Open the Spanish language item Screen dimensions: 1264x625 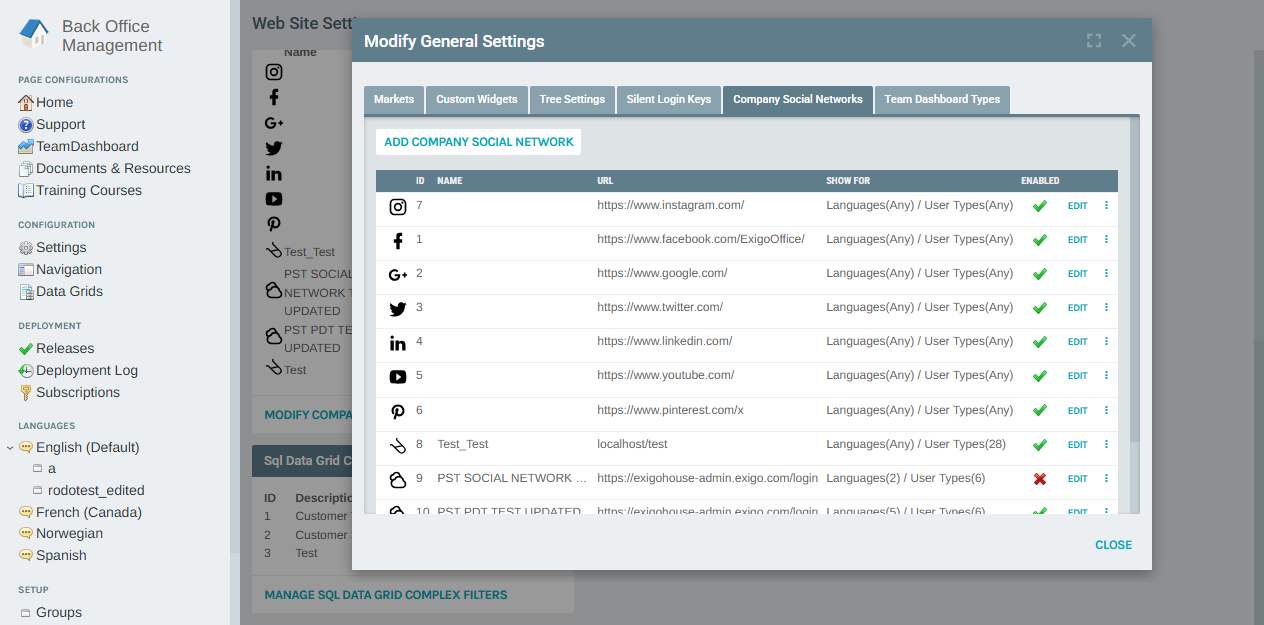pos(61,556)
